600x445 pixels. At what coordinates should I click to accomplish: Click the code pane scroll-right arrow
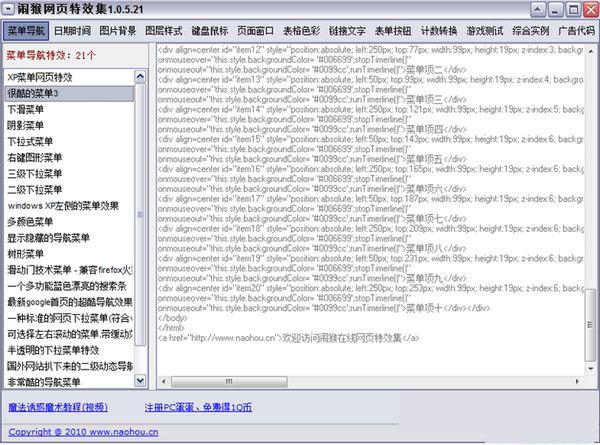tap(577, 381)
